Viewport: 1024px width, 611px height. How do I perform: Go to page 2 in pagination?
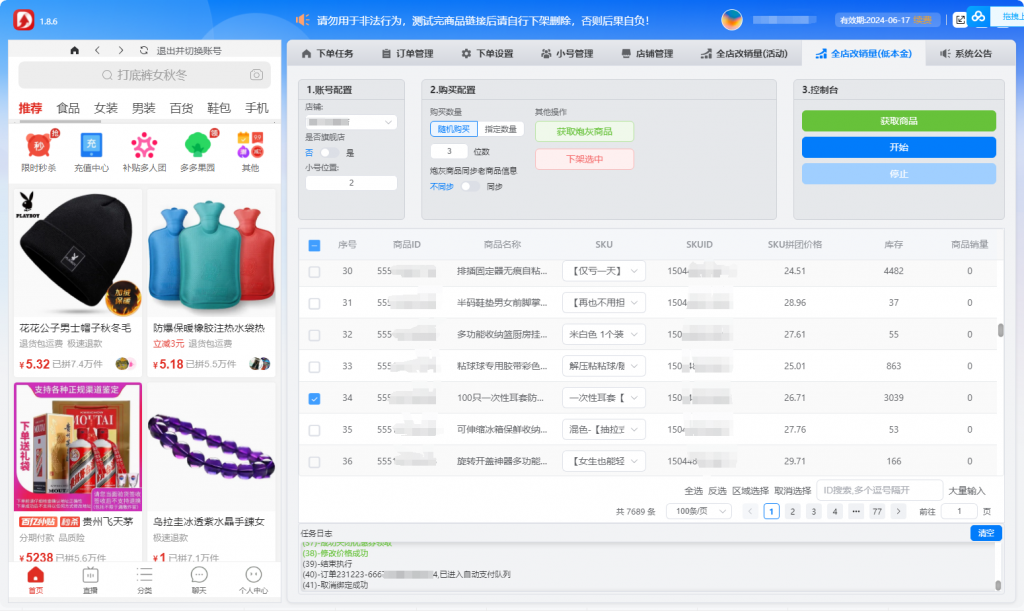coord(792,511)
